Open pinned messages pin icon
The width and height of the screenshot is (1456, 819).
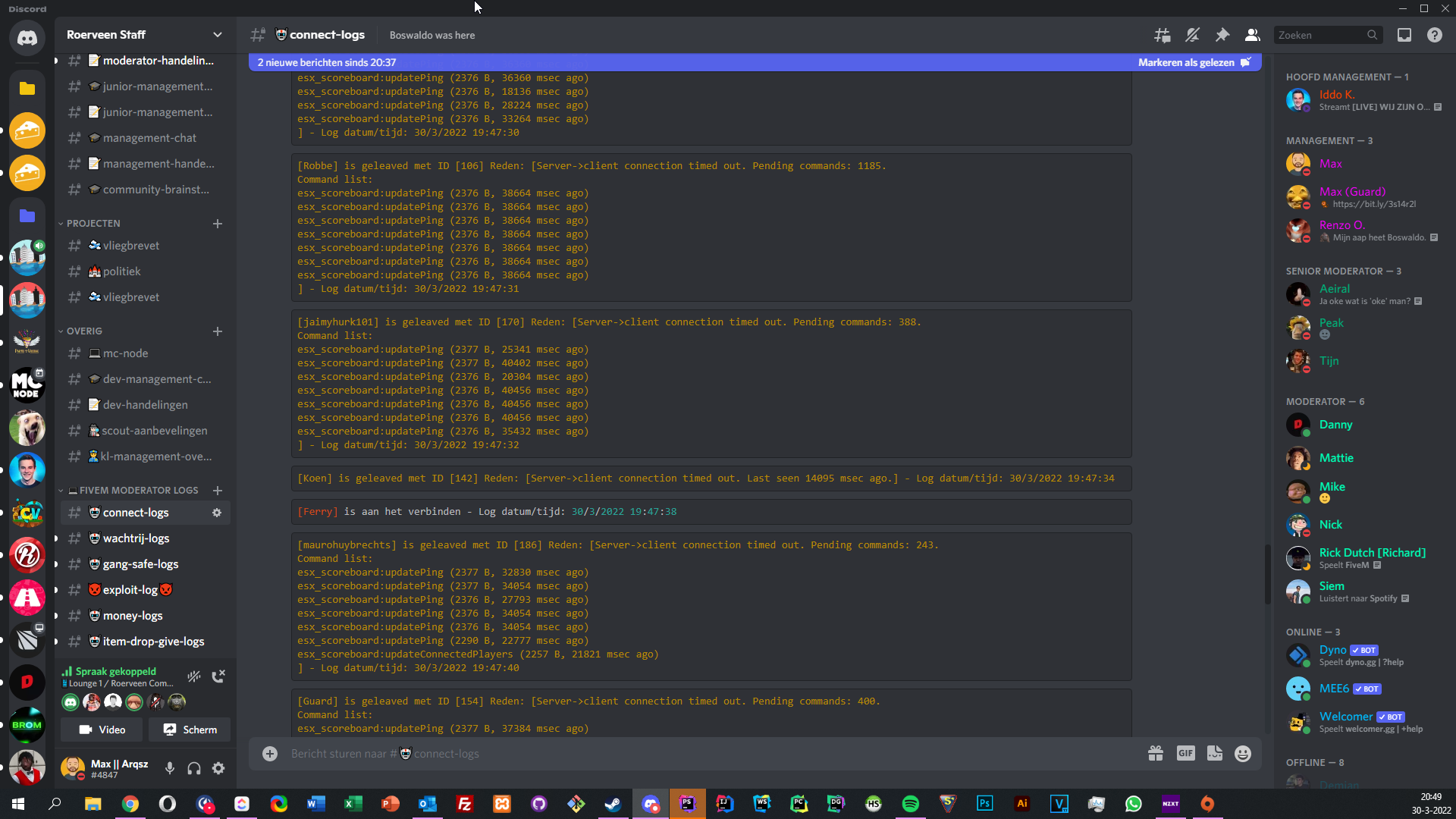pyautogui.click(x=1222, y=35)
